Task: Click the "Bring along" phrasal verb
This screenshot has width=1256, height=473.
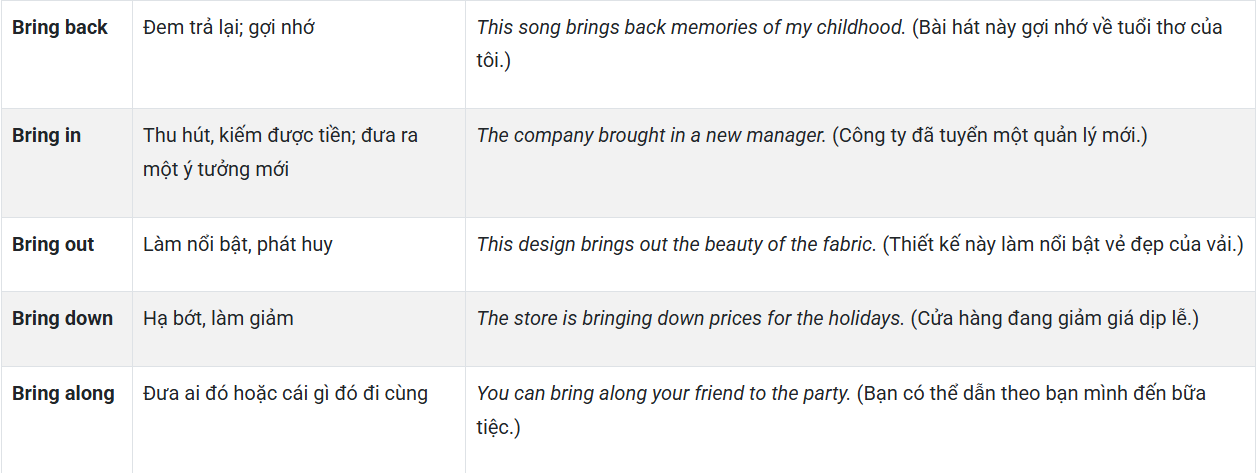Action: click(63, 394)
